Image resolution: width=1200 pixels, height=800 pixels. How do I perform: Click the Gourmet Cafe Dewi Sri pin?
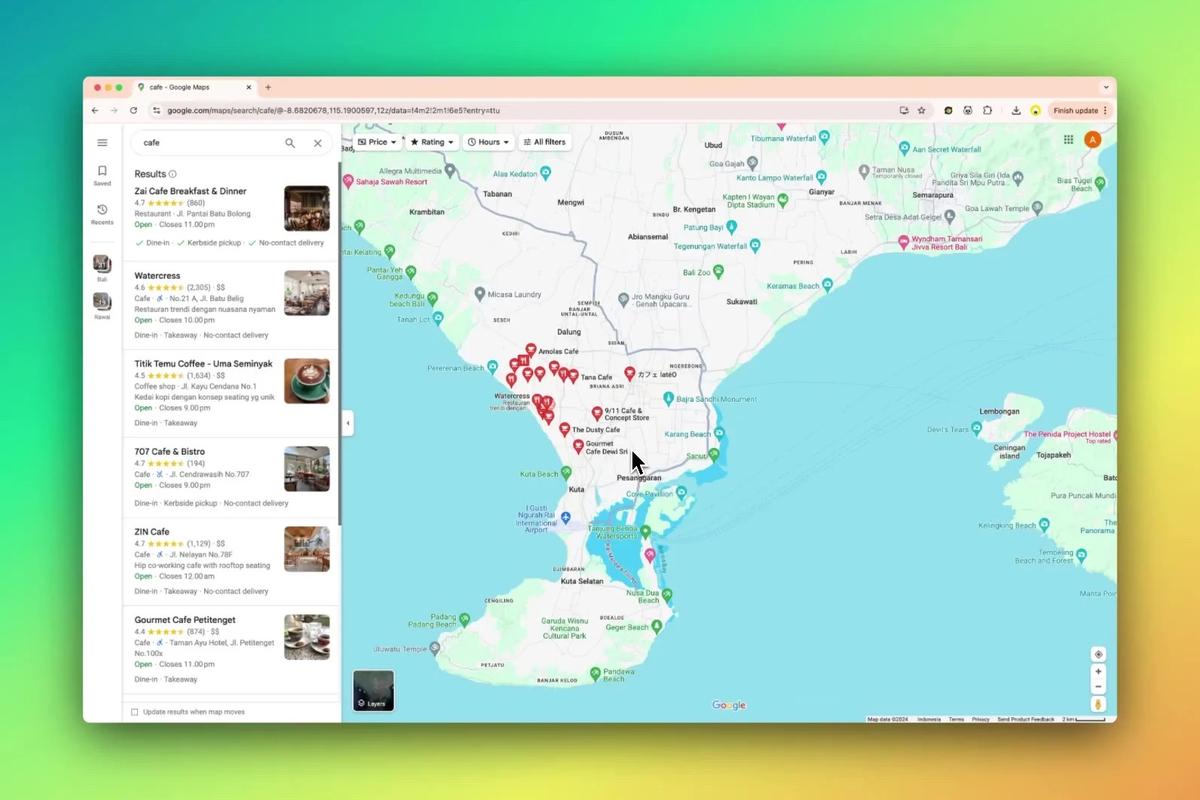578,446
